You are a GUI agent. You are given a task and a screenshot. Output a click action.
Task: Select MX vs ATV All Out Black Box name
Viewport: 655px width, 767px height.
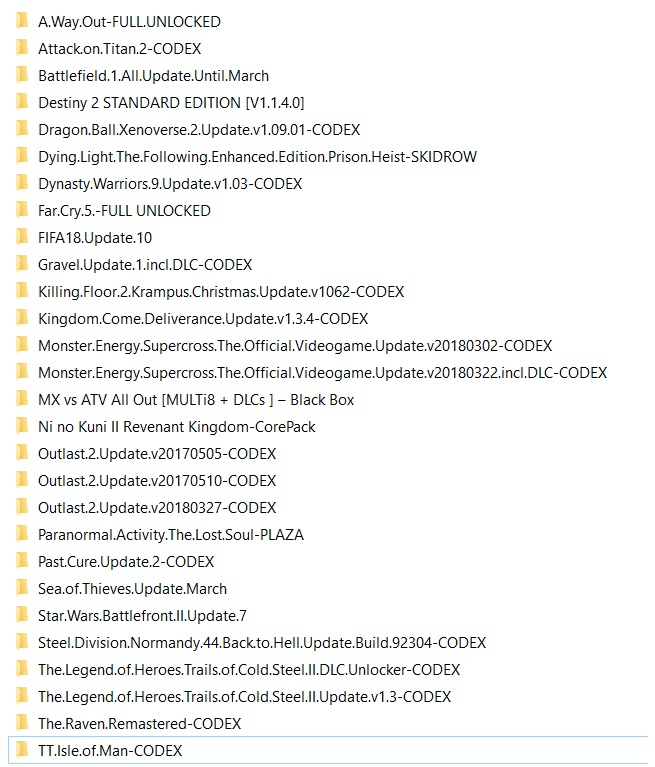coord(196,400)
